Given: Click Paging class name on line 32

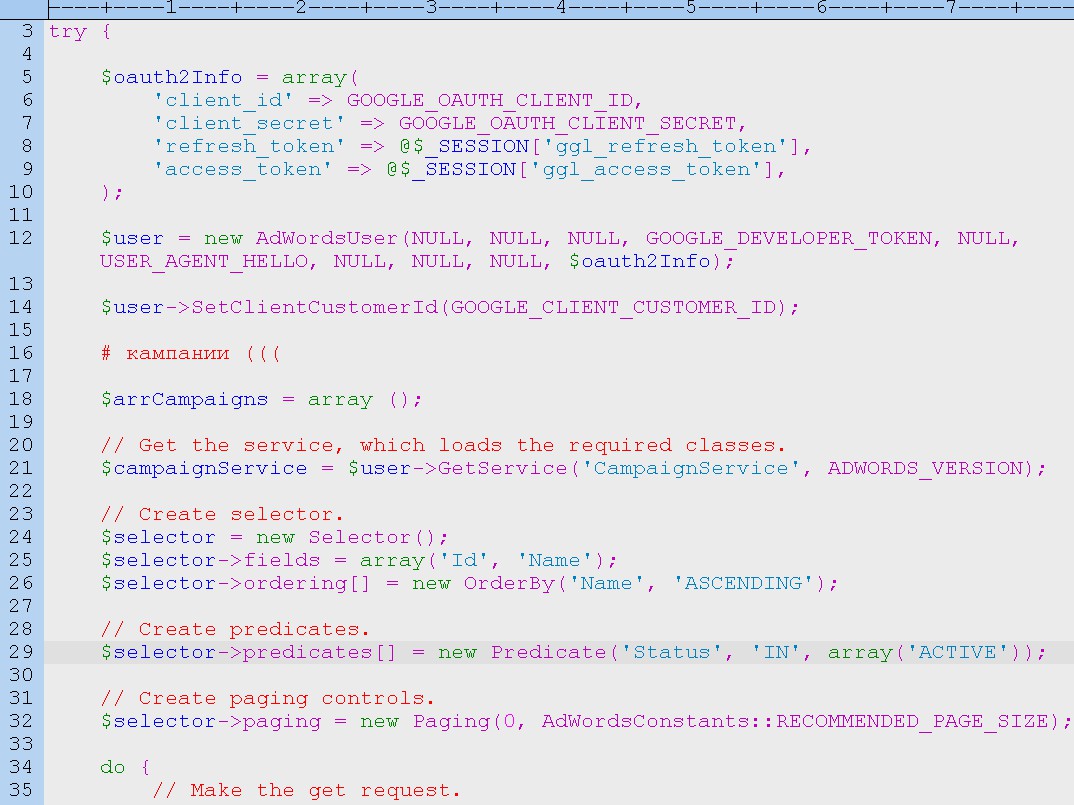Looking at the screenshot, I should point(451,721).
